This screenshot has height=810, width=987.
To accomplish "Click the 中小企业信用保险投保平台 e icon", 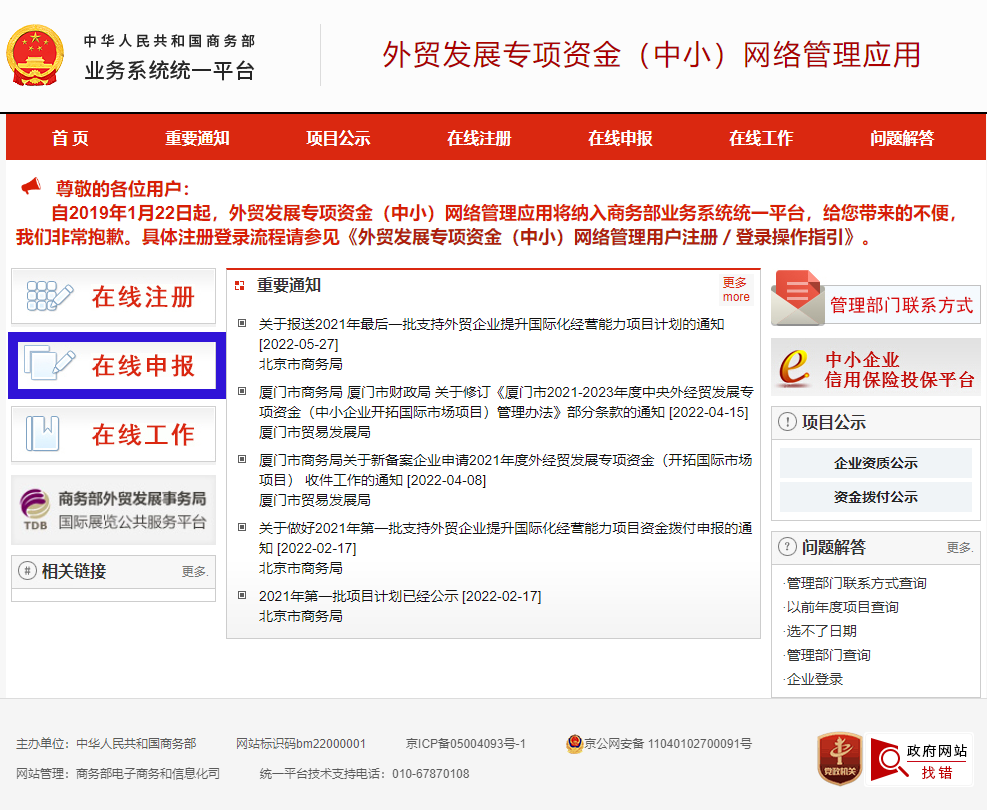I will click(796, 367).
